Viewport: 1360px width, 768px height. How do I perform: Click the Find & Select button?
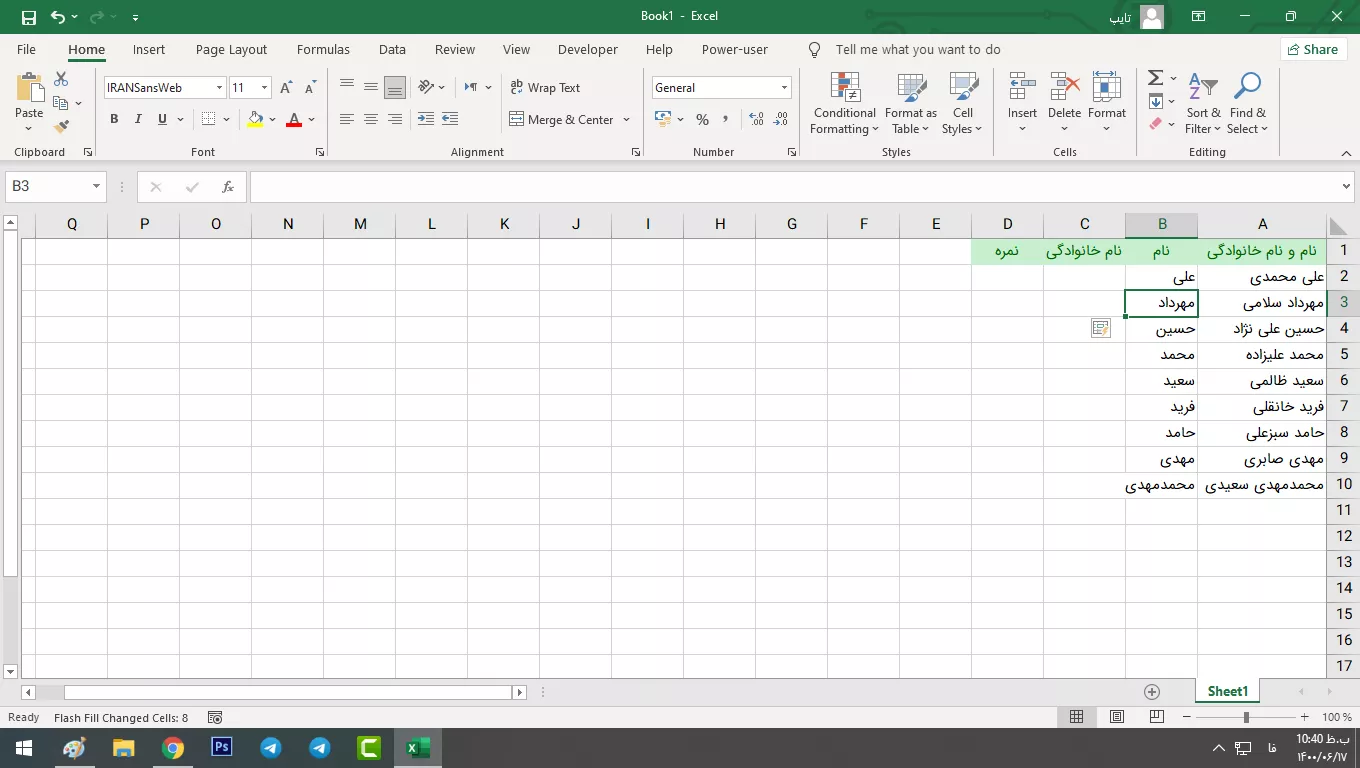coord(1247,103)
